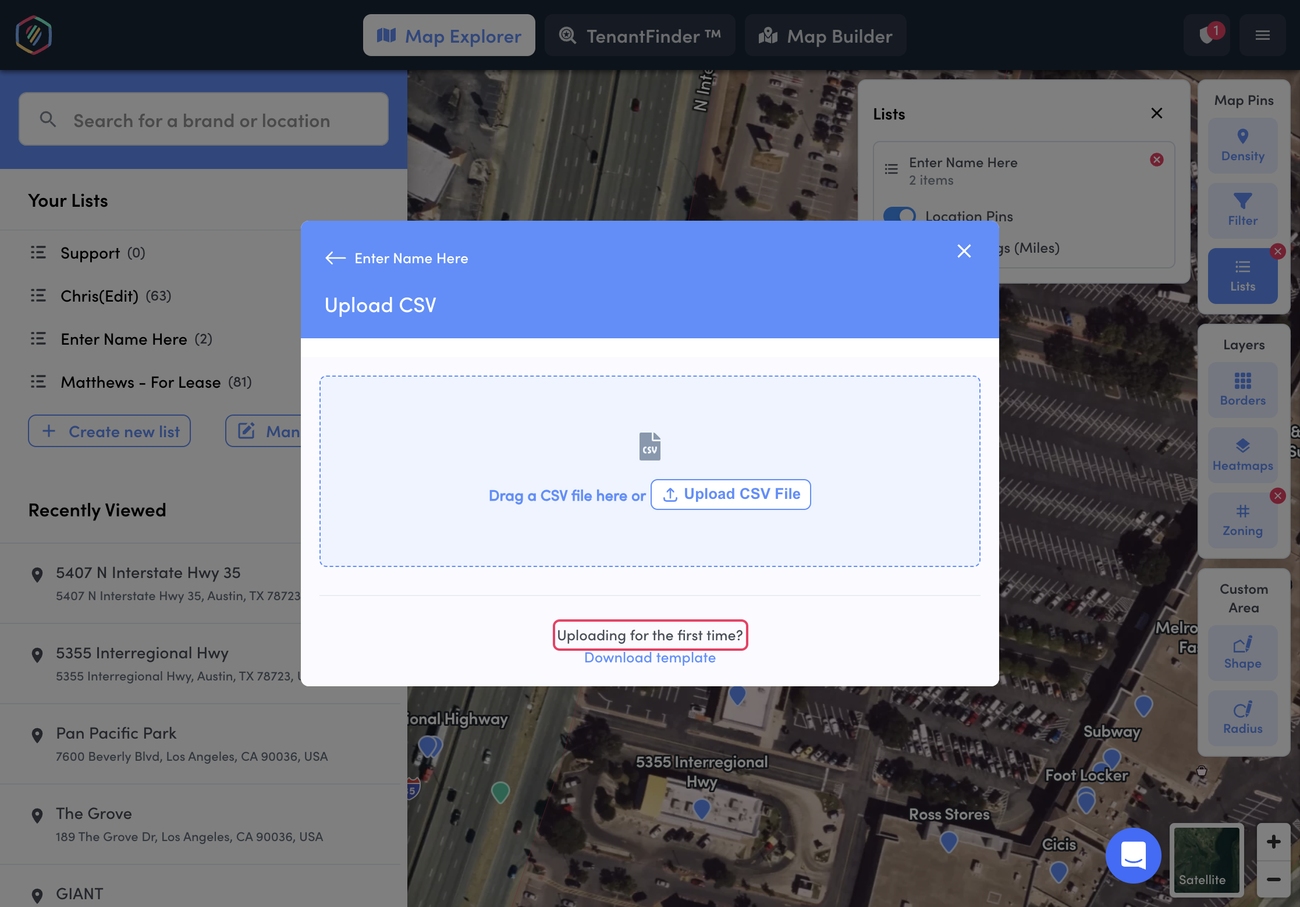Click the app logo in top-left corner
1300x907 pixels.
pyautogui.click(x=34, y=35)
